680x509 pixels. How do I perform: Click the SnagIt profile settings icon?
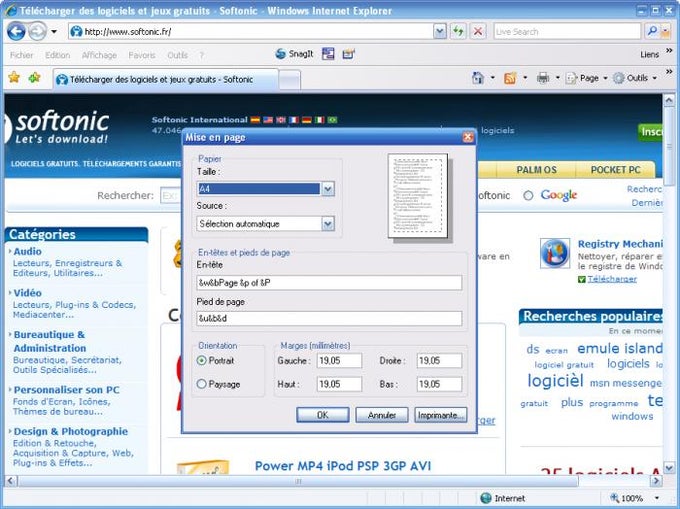[348, 54]
